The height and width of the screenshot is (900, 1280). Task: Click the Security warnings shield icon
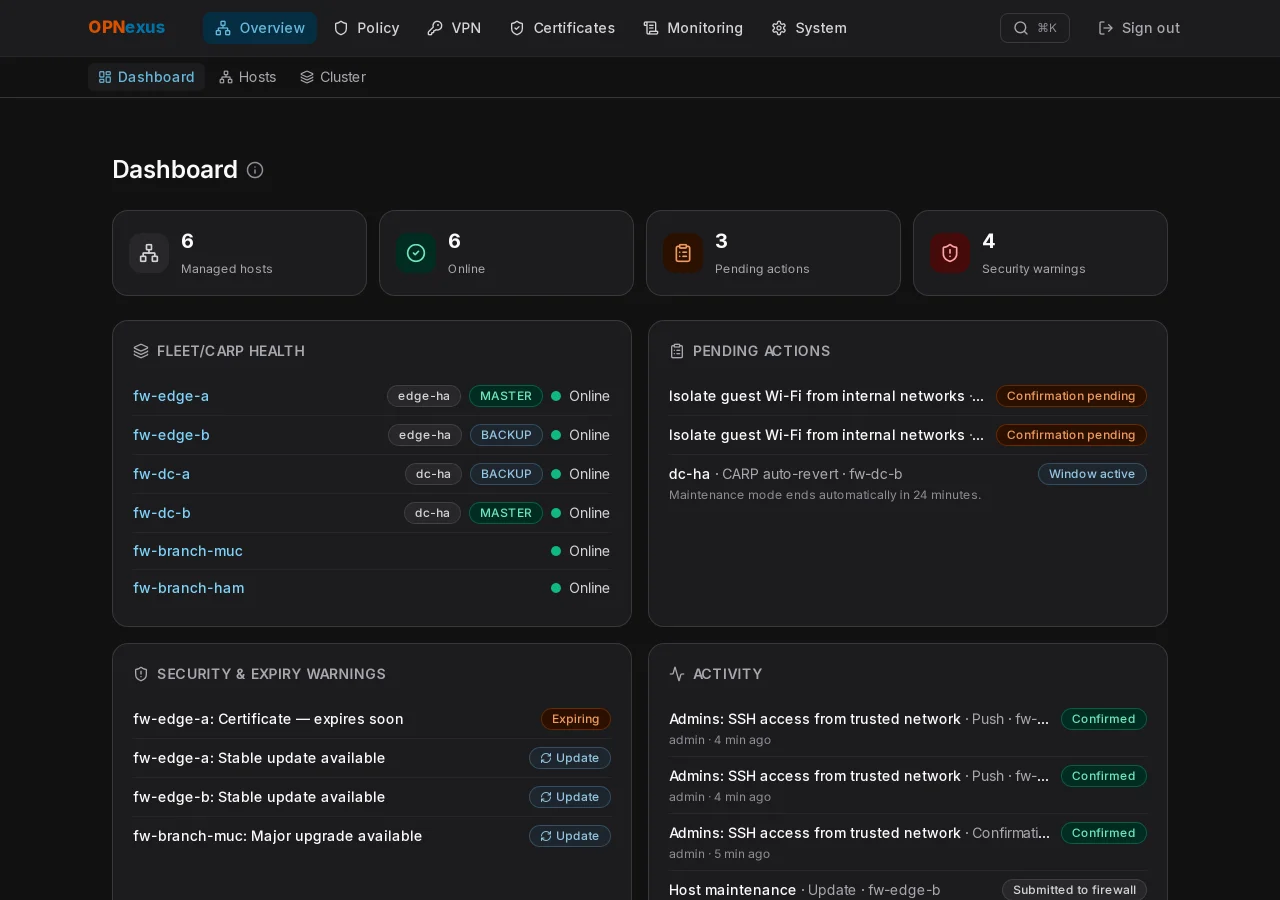(x=950, y=253)
